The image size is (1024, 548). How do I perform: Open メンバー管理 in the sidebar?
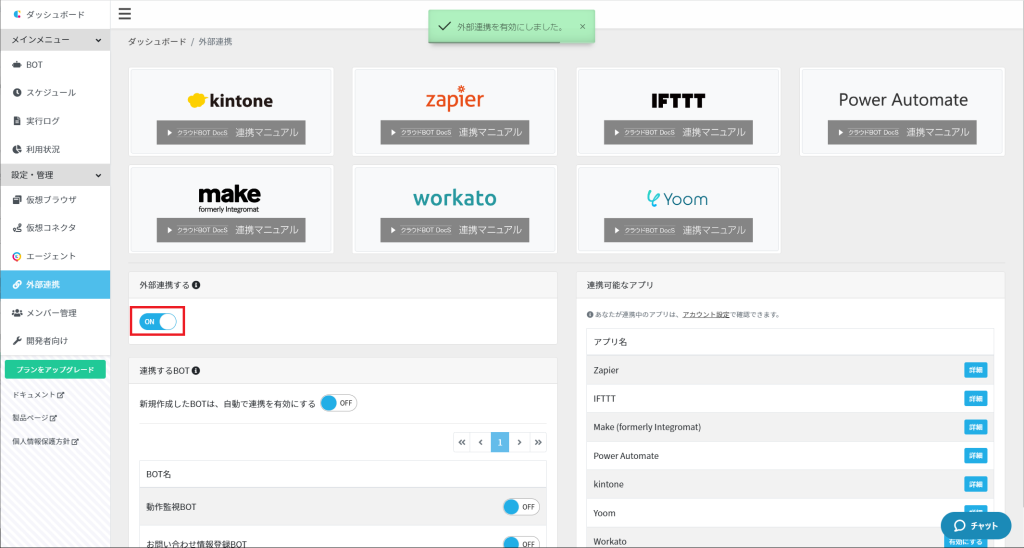click(56, 313)
